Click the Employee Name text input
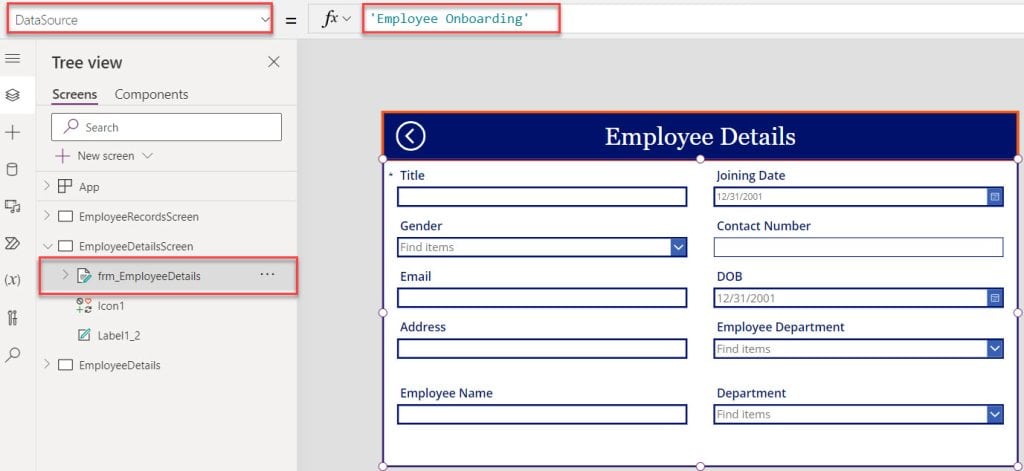Viewport: 1024px width, 471px height. coord(542,414)
